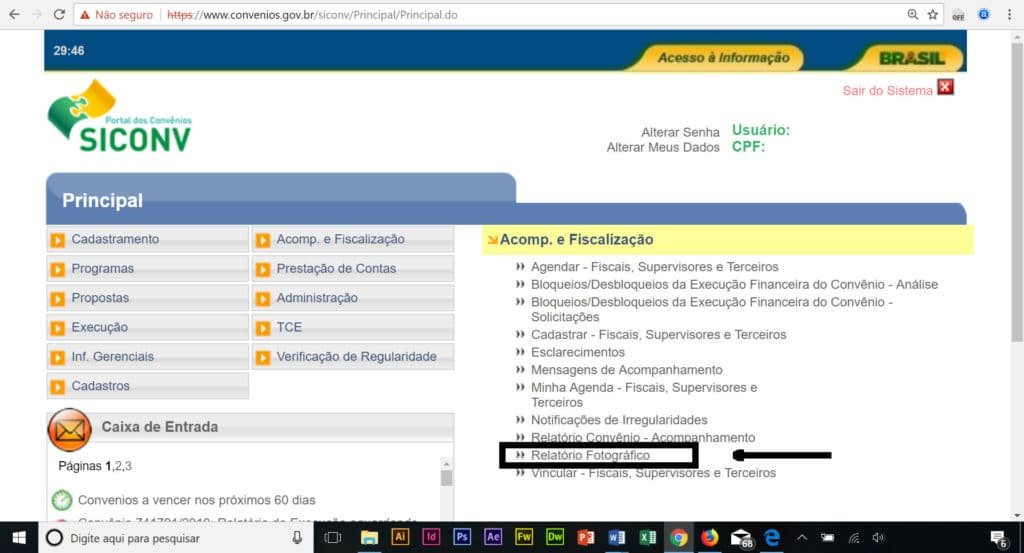The height and width of the screenshot is (553, 1024).
Task: Click the red X logout icon
Action: pos(946,87)
